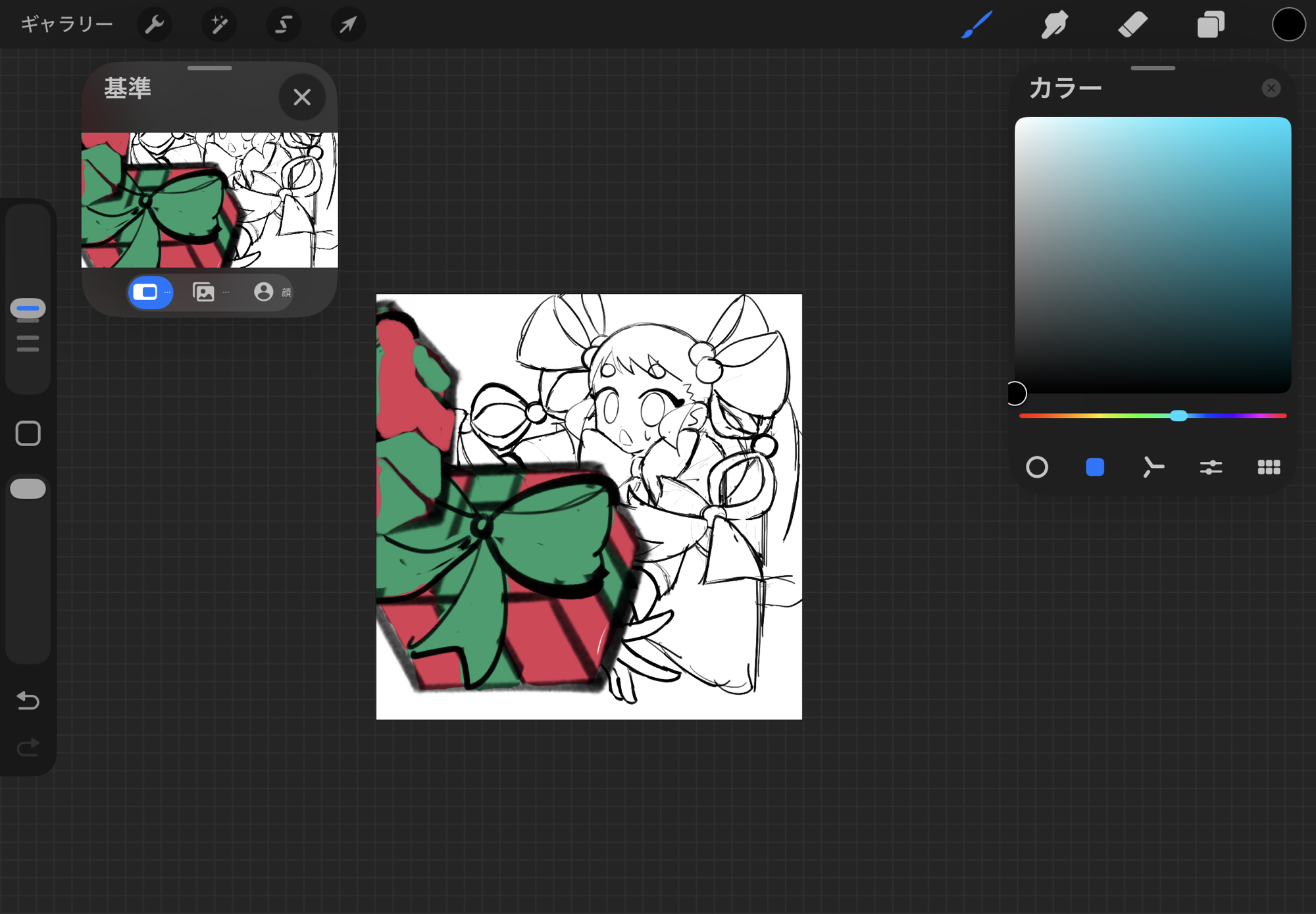Image resolution: width=1316 pixels, height=914 pixels.
Task: Switch reference to Image mode
Action: pyautogui.click(x=204, y=292)
